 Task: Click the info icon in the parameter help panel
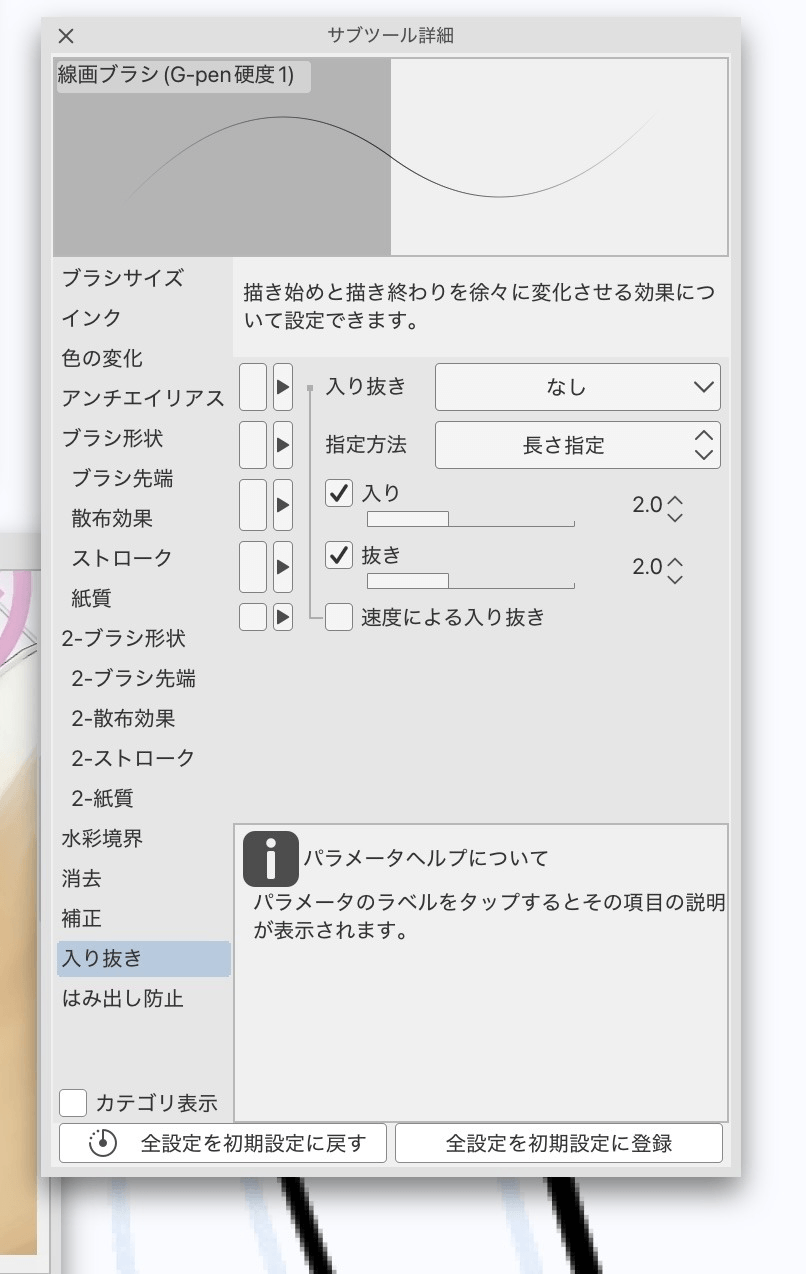tap(269, 858)
